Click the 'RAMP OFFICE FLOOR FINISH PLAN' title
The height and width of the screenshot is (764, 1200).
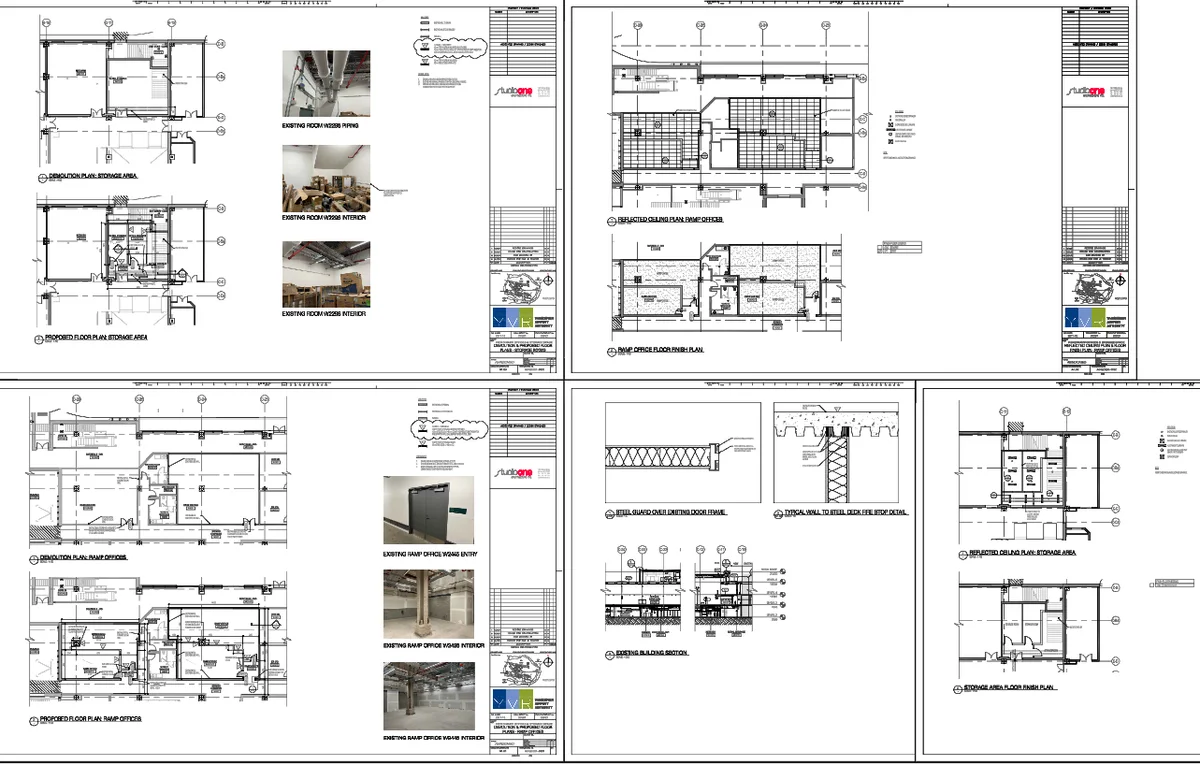661,352
